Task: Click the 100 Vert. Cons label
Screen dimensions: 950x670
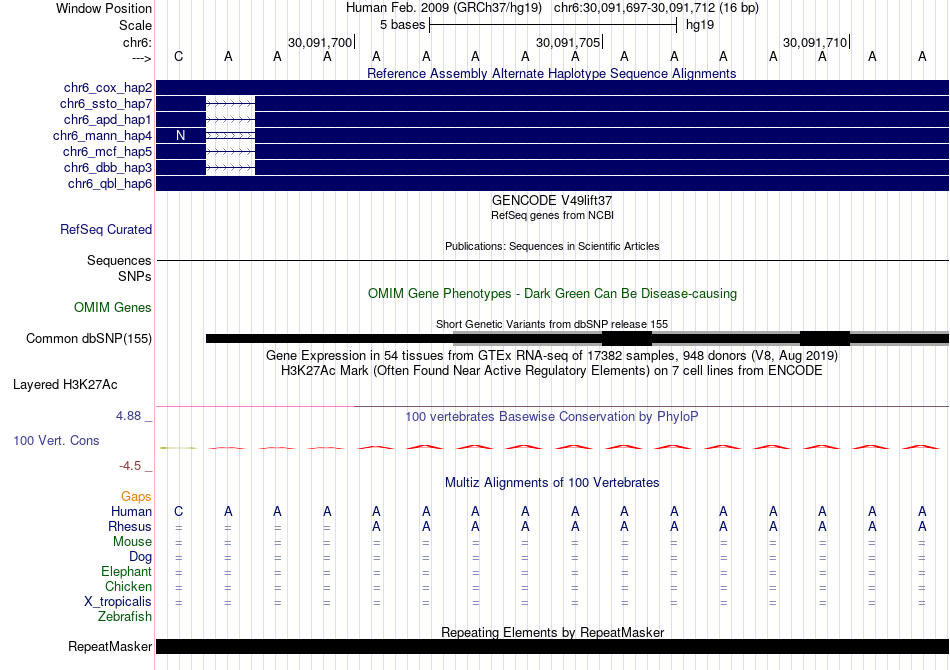Action: (56, 440)
